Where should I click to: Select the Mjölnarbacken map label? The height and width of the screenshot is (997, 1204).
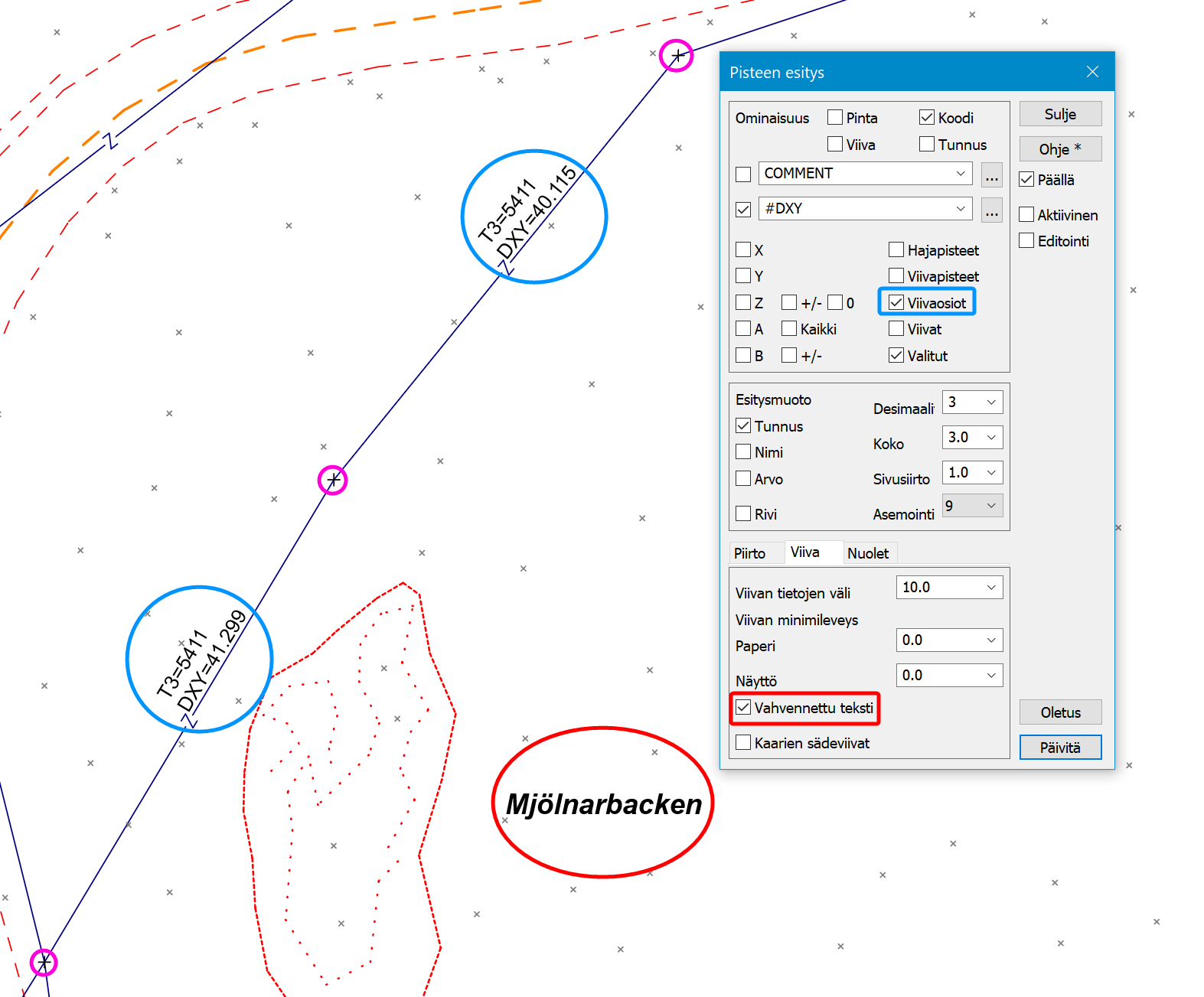(603, 804)
